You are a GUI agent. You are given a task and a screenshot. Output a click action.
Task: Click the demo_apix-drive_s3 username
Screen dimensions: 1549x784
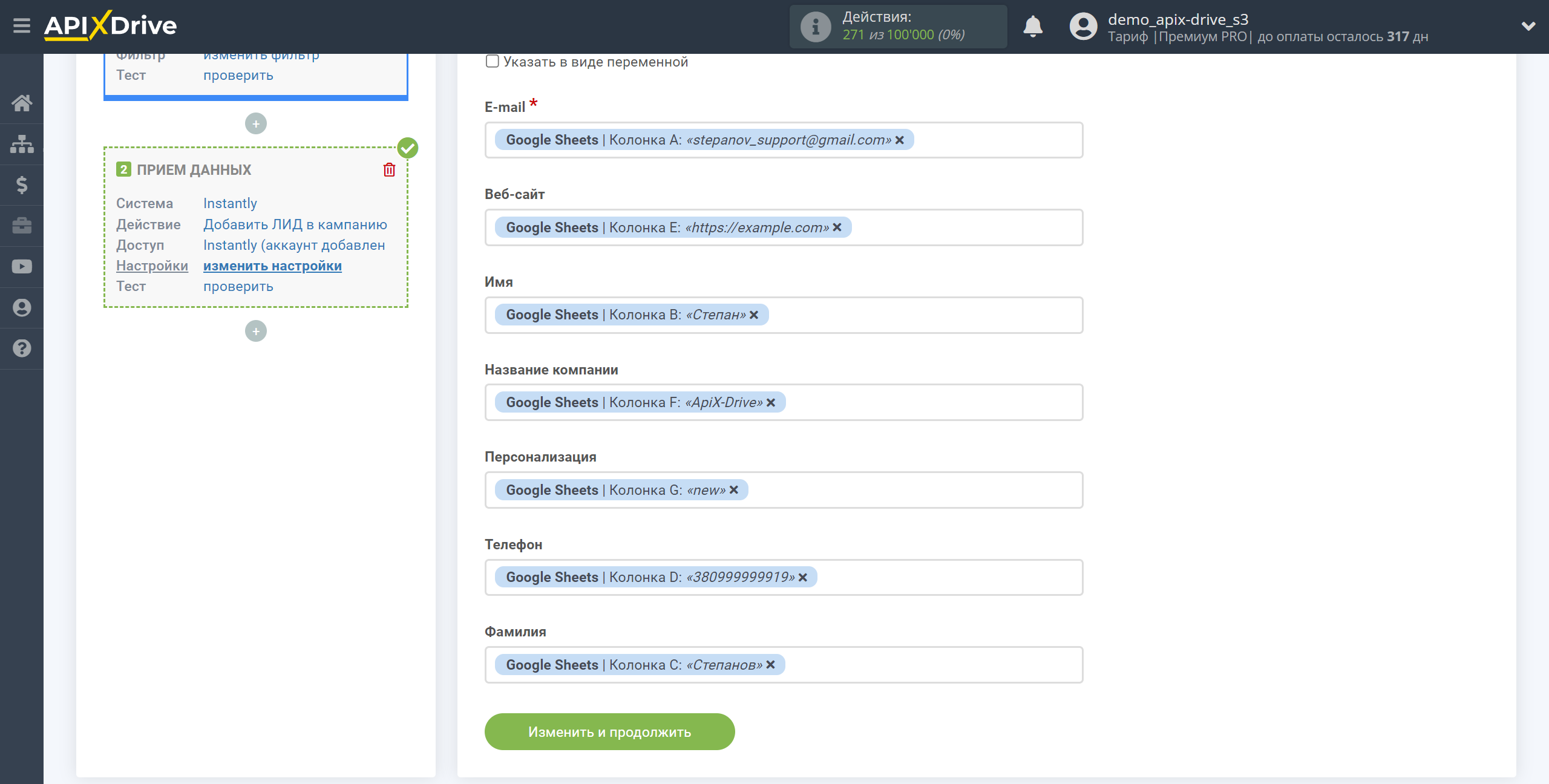pos(1178,19)
